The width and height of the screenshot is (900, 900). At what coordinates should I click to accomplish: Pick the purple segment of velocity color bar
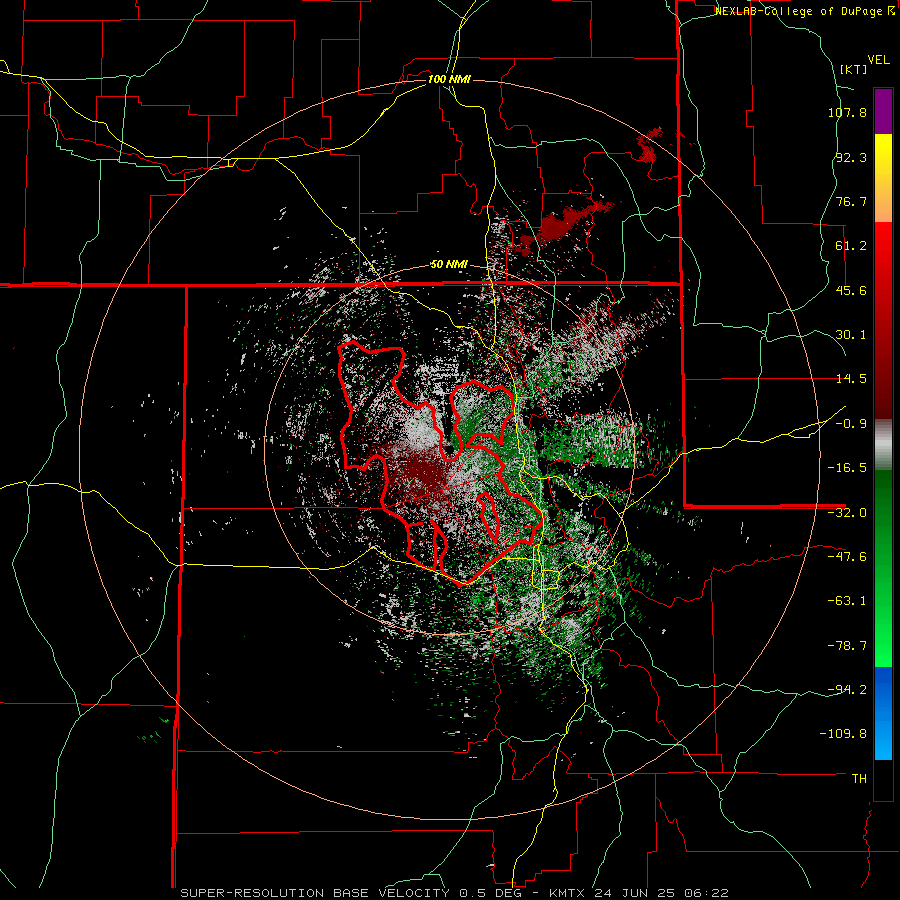883,111
